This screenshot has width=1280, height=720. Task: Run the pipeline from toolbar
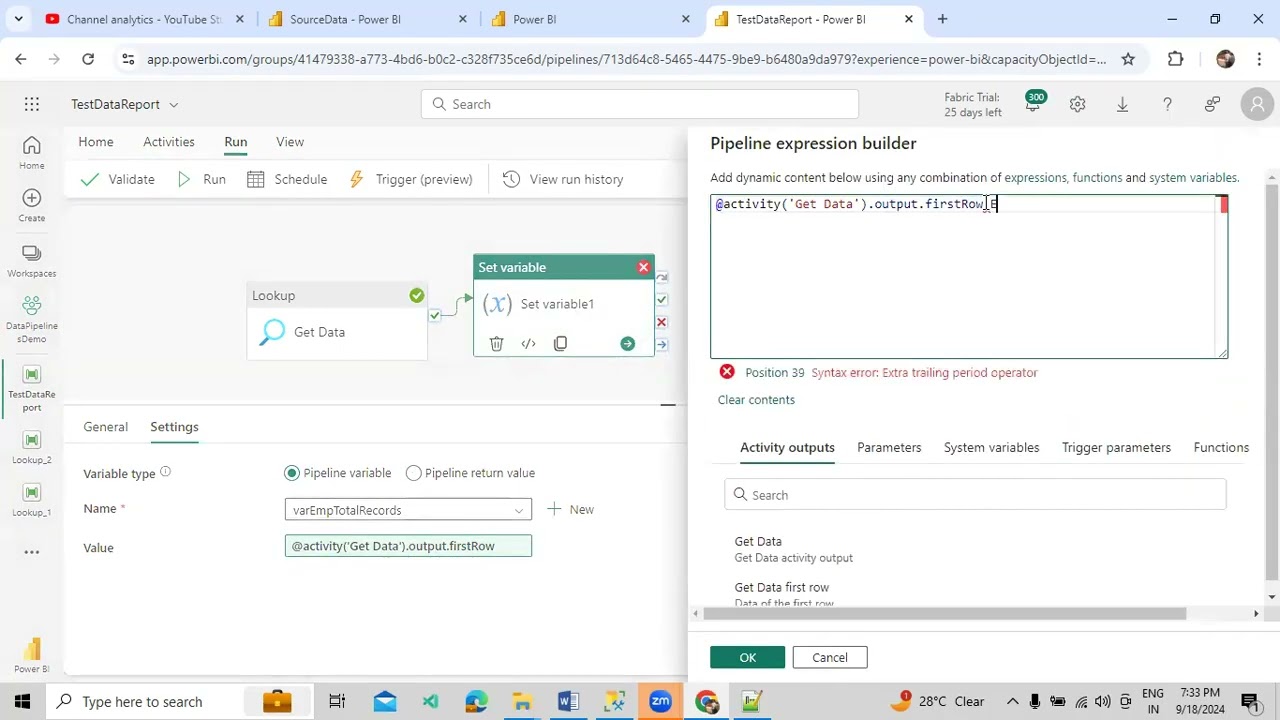pyautogui.click(x=202, y=179)
